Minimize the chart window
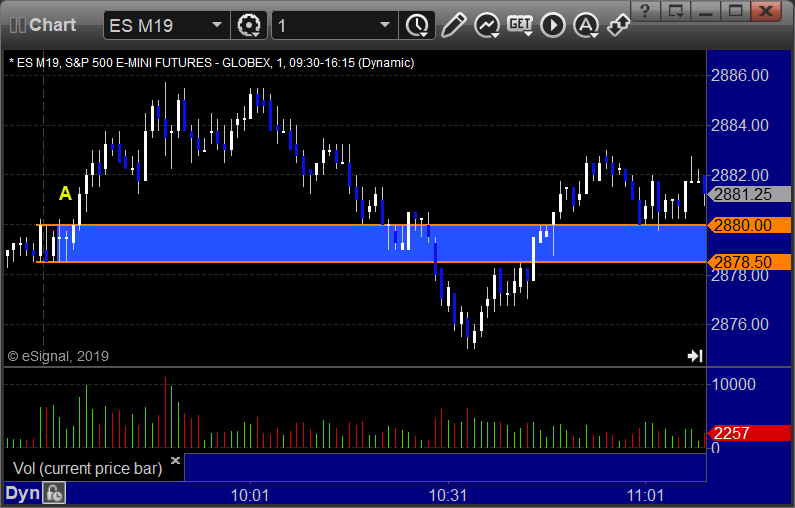The image size is (795, 508). coord(706,11)
